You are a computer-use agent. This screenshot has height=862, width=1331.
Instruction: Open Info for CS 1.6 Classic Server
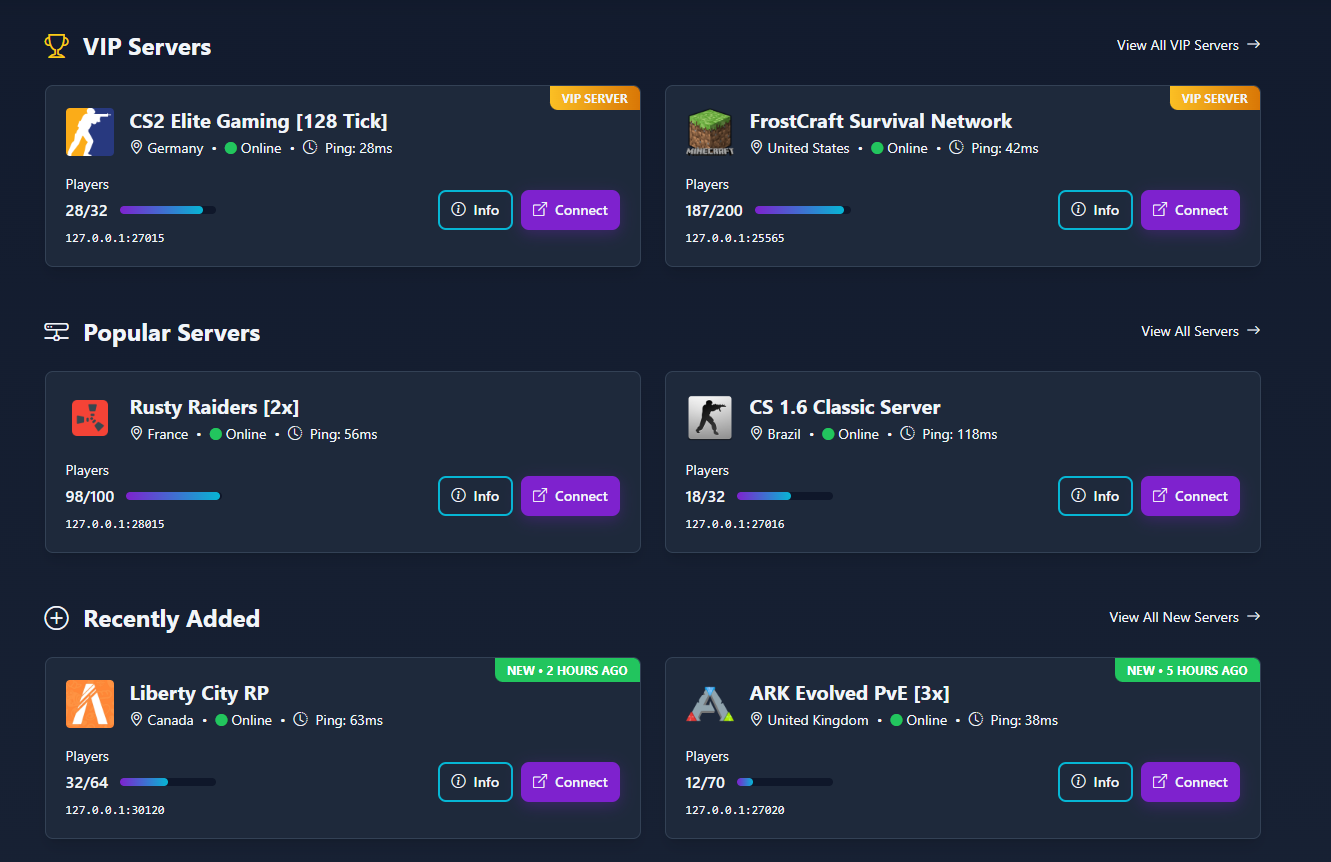pos(1095,496)
